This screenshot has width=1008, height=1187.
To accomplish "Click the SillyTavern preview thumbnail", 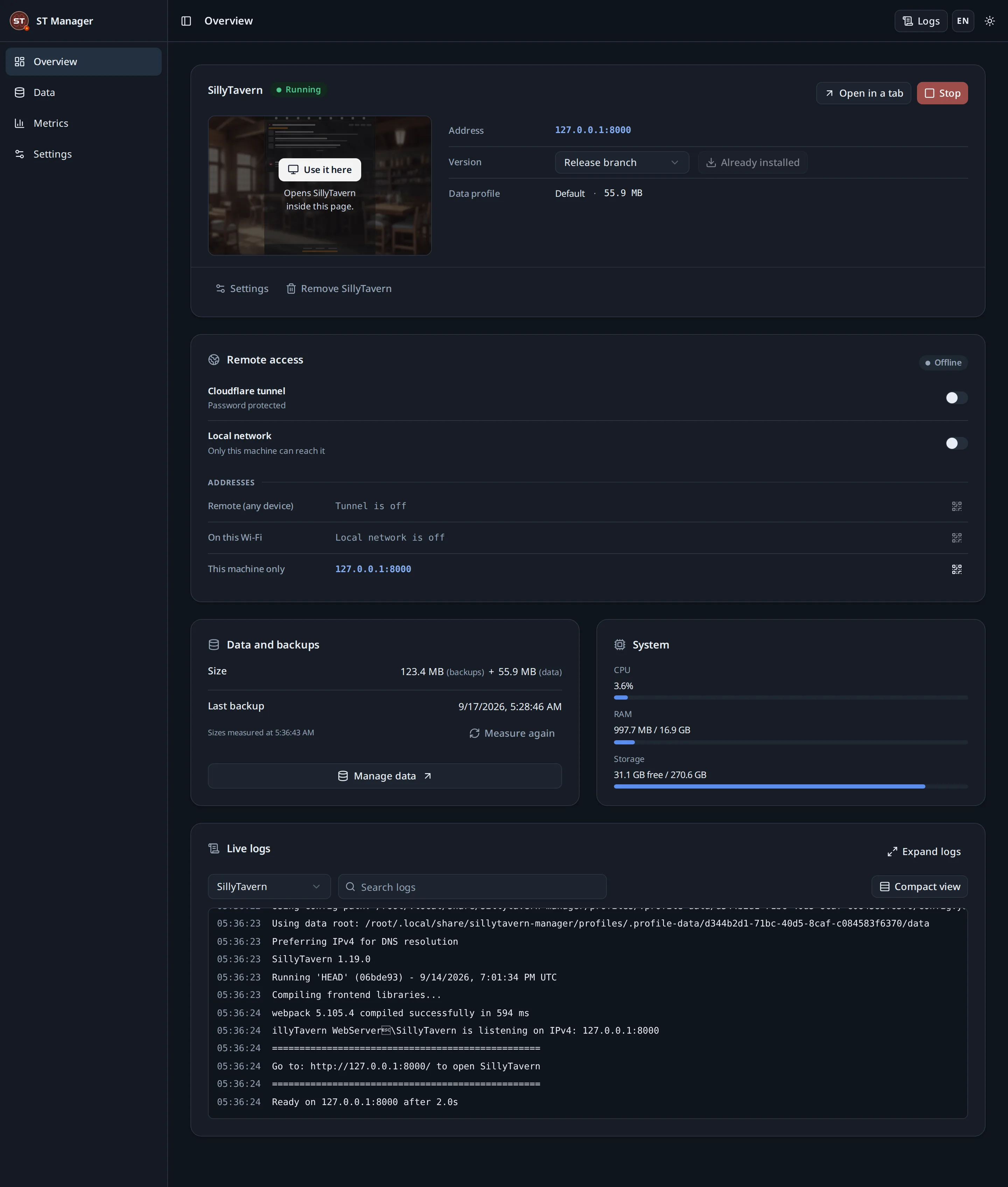I will point(320,186).
